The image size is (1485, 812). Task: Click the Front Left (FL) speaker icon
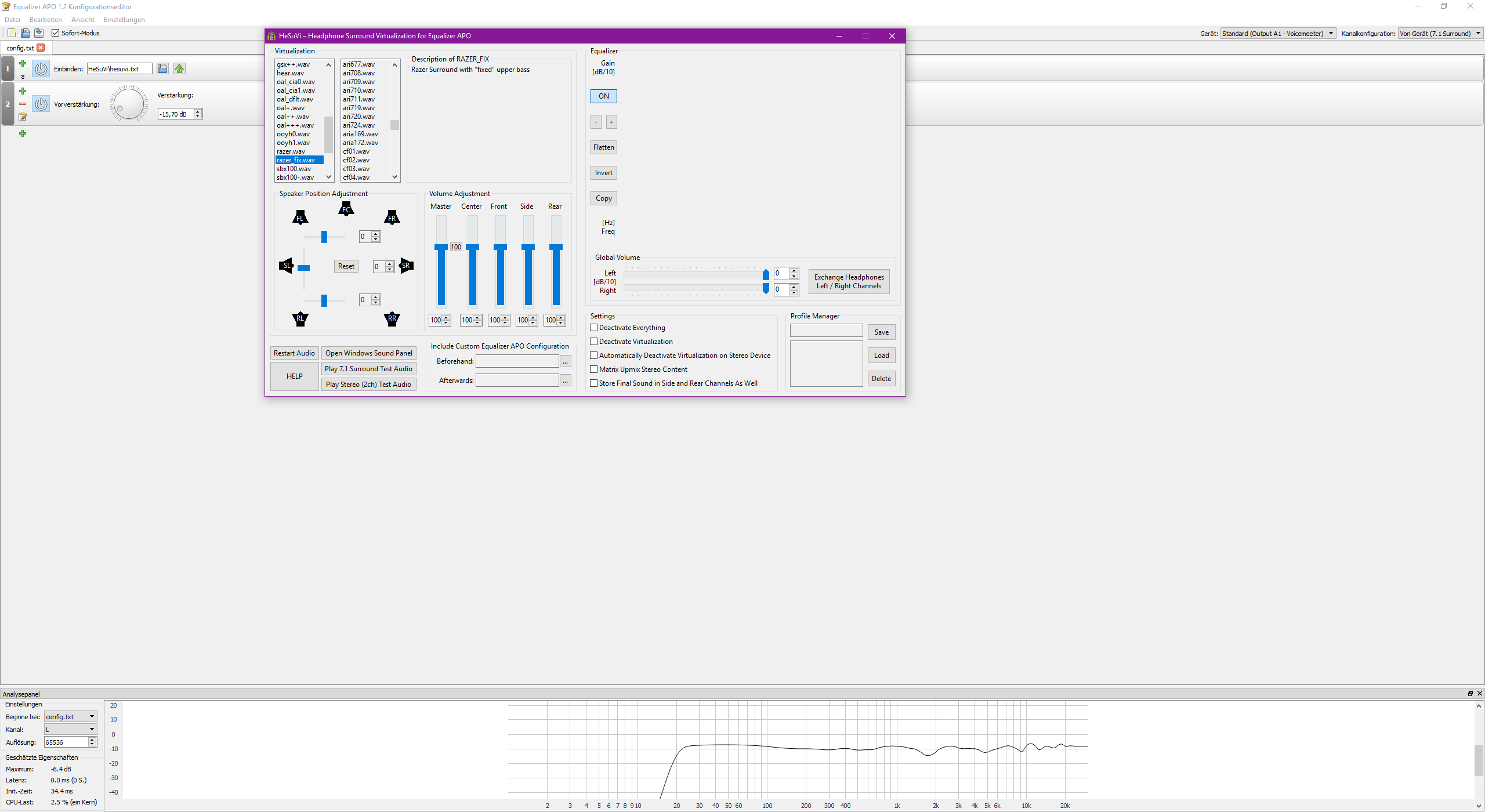300,217
